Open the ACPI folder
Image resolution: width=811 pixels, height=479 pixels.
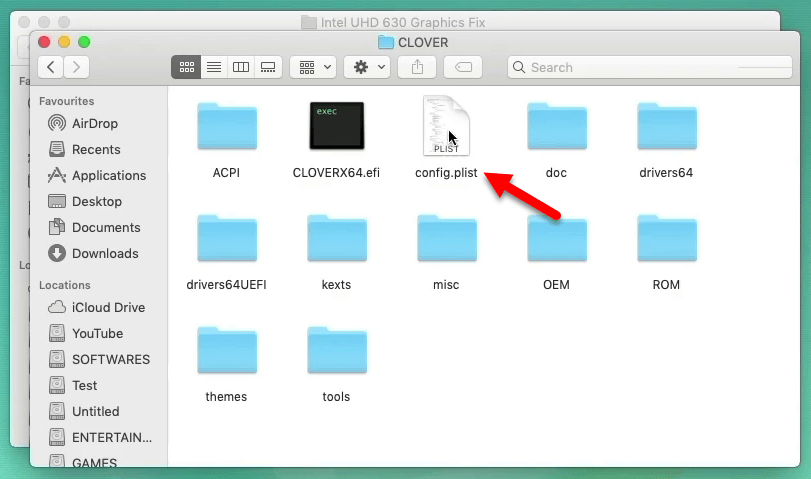227,126
